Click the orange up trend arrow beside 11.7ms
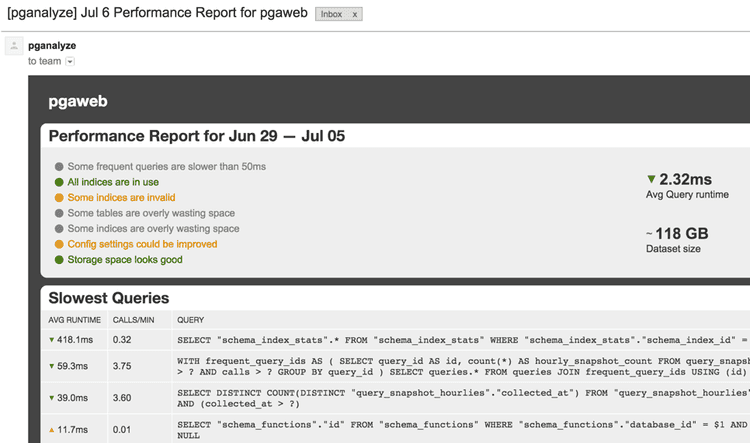The height and width of the screenshot is (443, 750). coord(51,430)
